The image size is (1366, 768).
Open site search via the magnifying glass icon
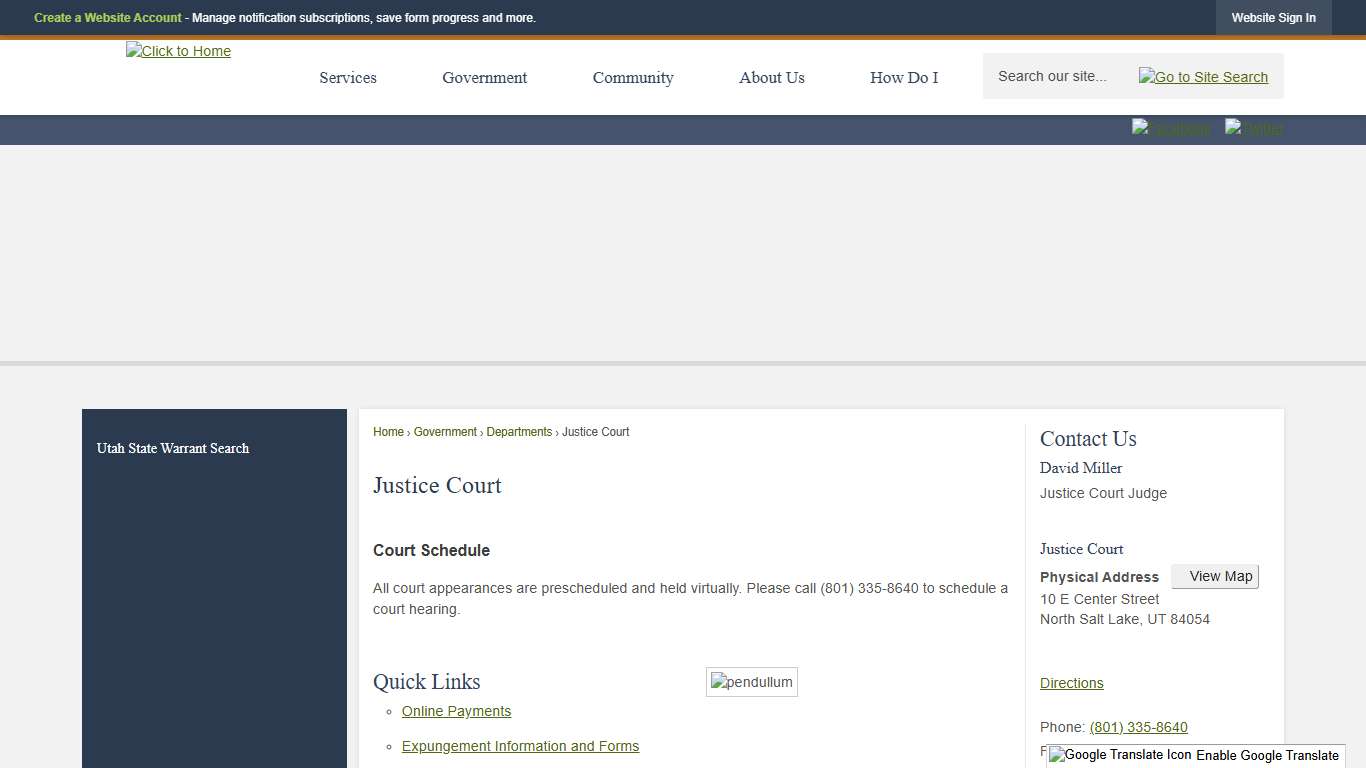tap(1203, 76)
